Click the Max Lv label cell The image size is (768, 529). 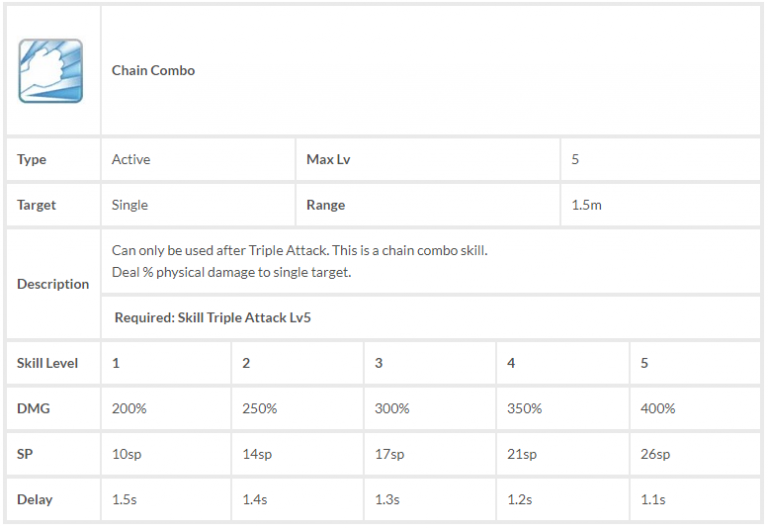(328, 160)
